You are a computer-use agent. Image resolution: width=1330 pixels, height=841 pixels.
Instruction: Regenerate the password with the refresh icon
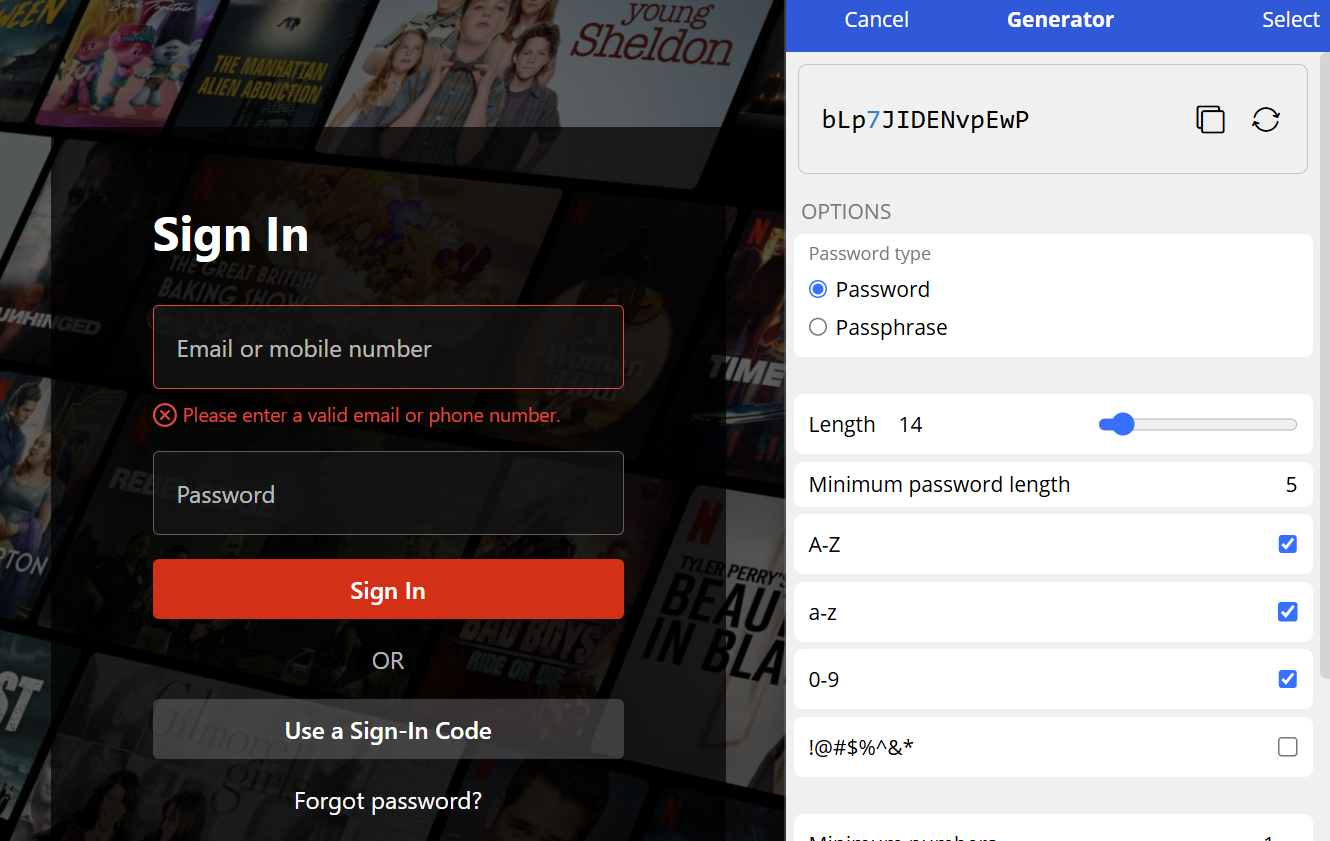tap(1266, 120)
